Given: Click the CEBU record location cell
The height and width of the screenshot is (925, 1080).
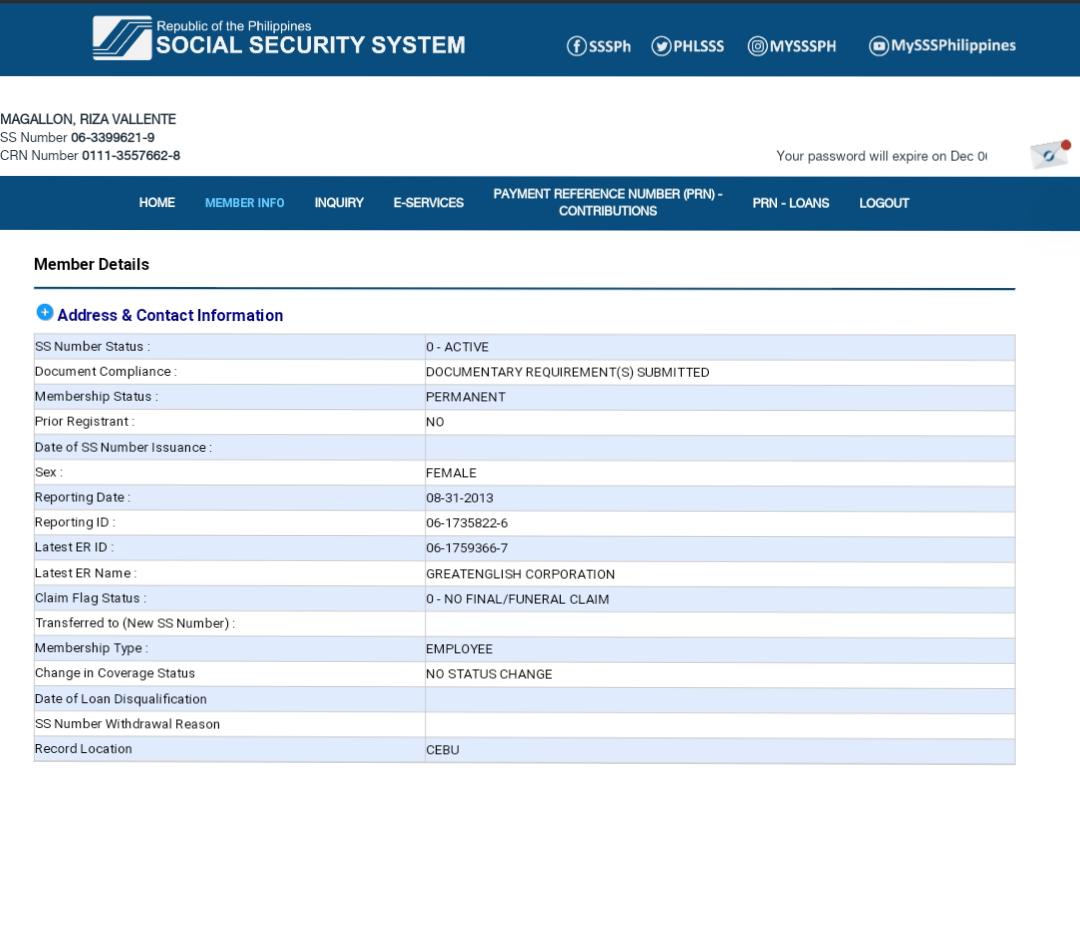Looking at the screenshot, I should tap(443, 750).
